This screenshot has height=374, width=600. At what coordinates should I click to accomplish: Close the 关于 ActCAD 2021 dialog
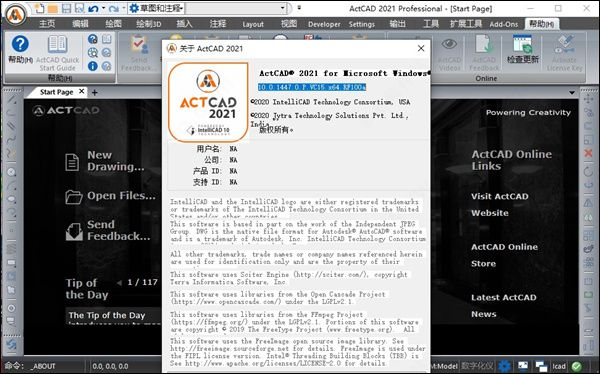pos(421,49)
